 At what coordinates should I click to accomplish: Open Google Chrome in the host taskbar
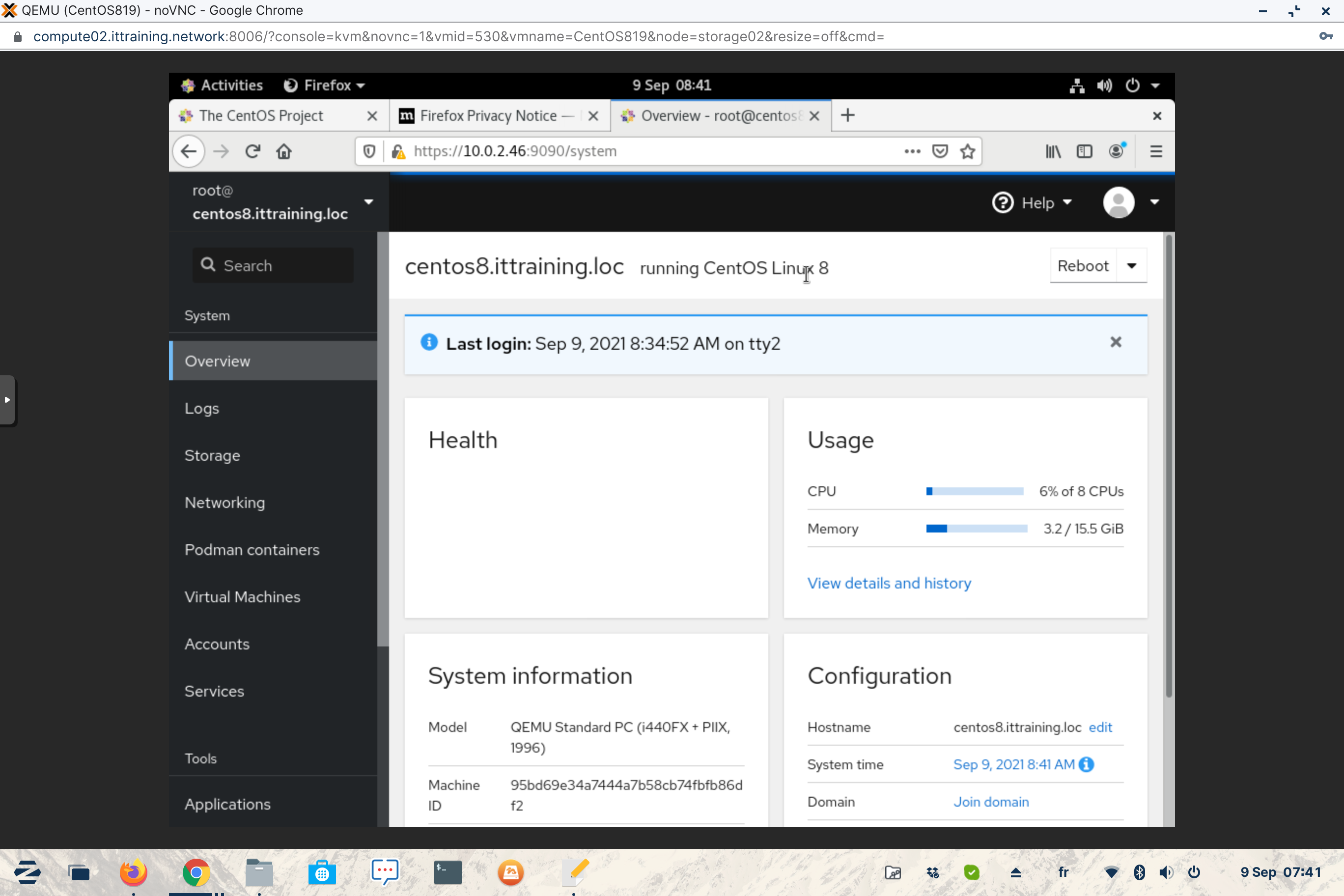(196, 872)
